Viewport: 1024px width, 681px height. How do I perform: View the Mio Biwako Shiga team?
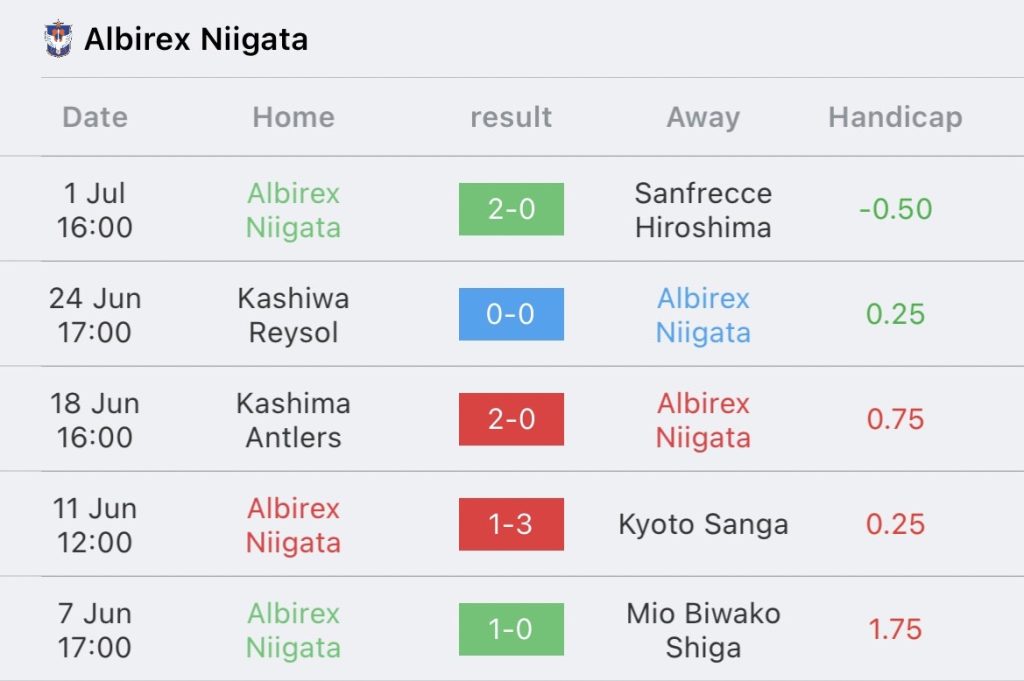(x=703, y=630)
